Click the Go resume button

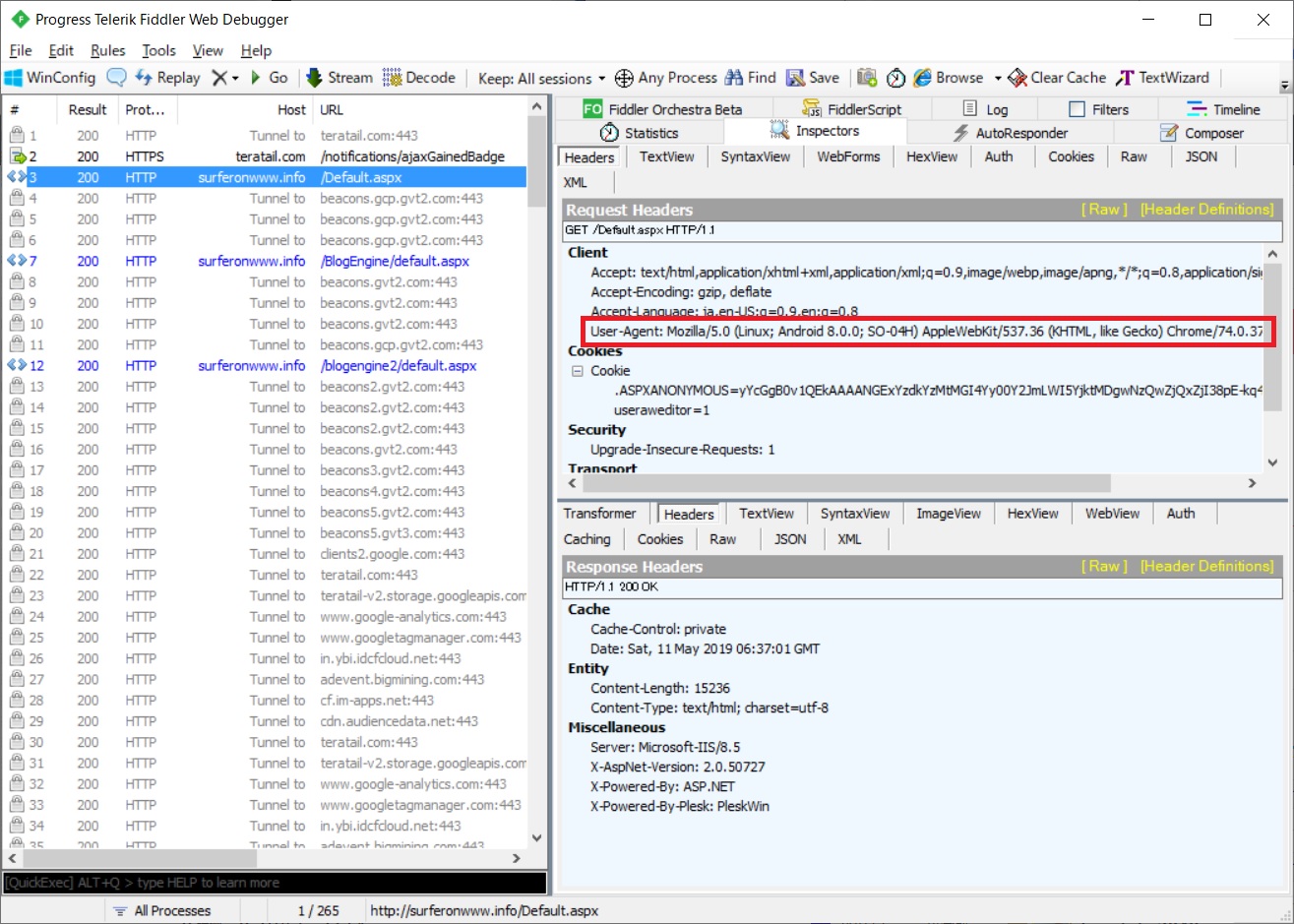[x=269, y=78]
